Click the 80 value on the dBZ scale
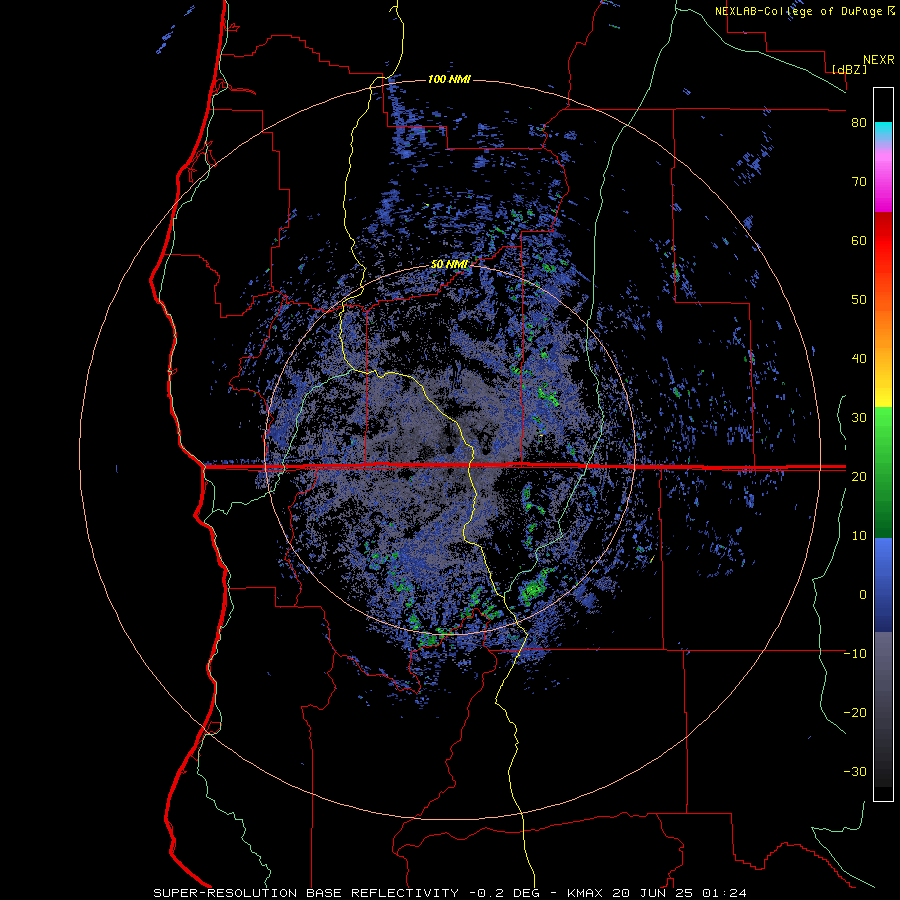Screen dimensions: 900x900 pyautogui.click(x=859, y=123)
